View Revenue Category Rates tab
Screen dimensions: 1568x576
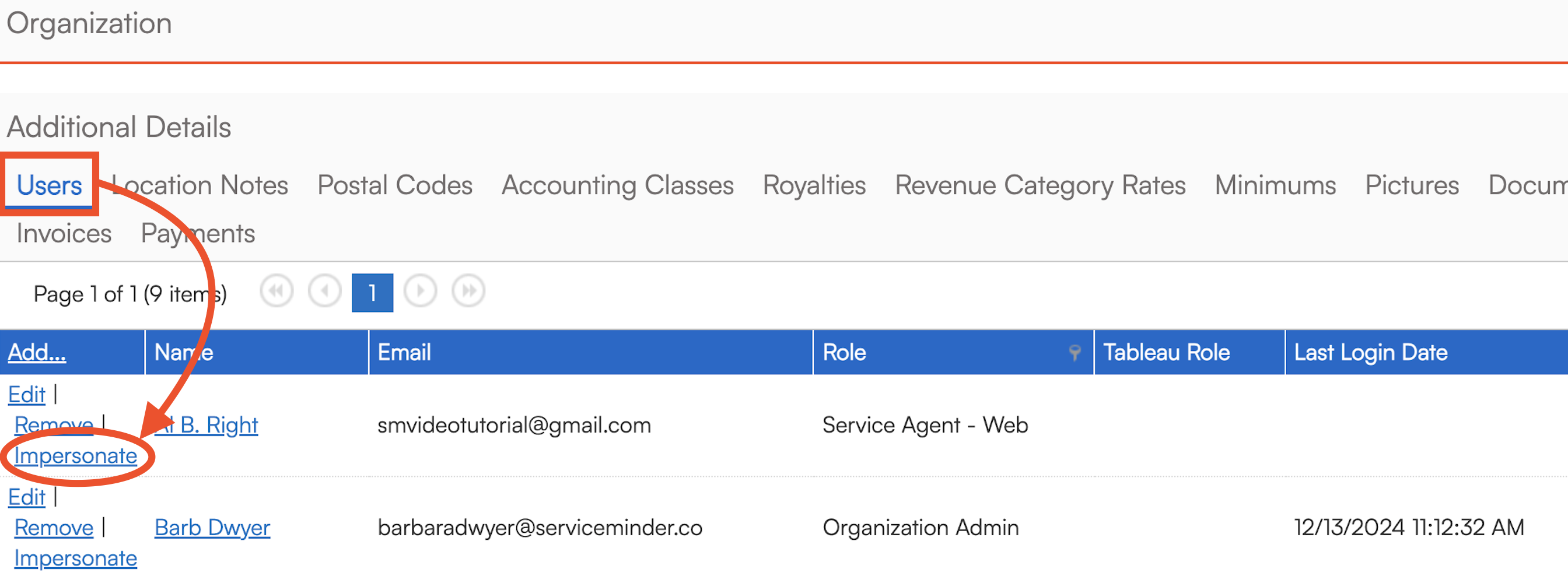pos(1039,185)
